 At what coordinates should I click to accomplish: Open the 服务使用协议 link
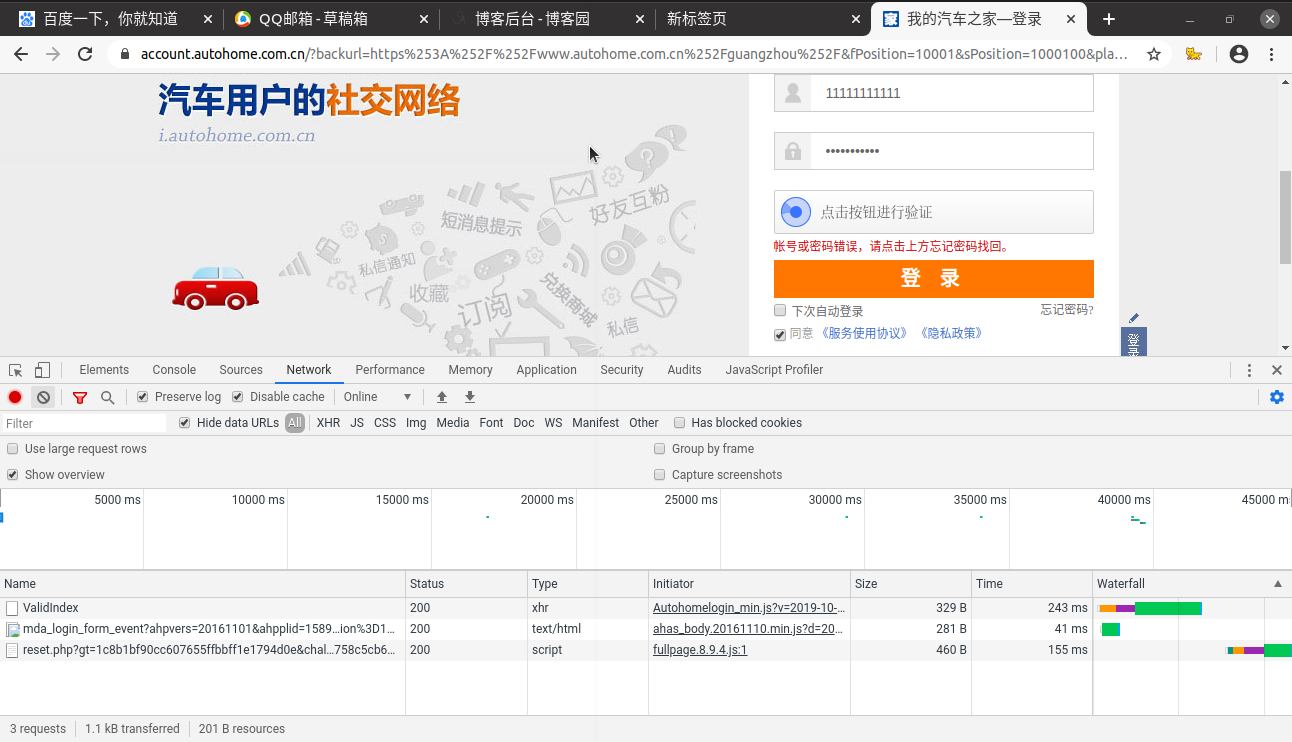tap(864, 334)
